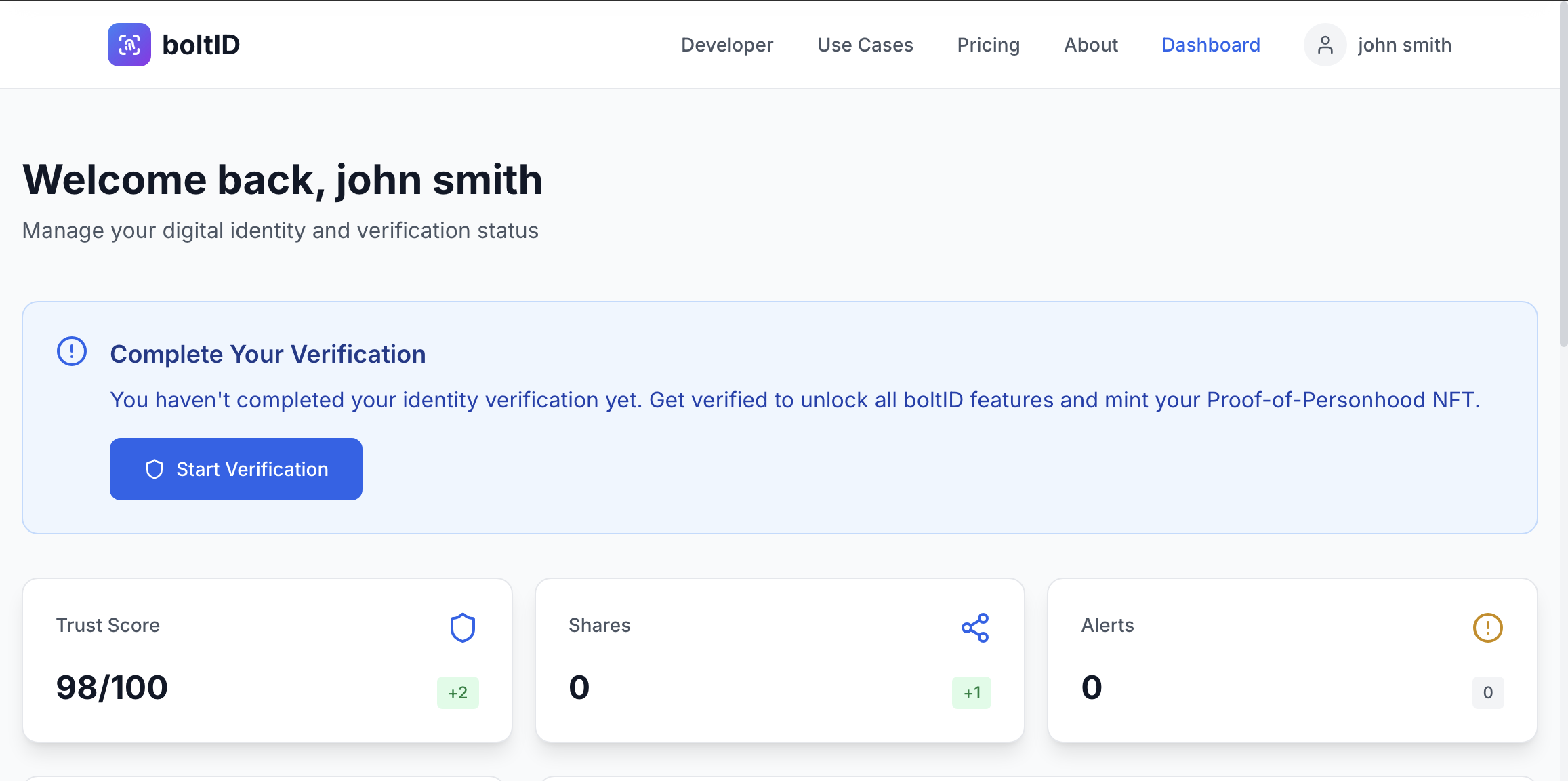This screenshot has height=781, width=1568.
Task: Click the Shares network icon
Action: pyautogui.click(x=975, y=628)
